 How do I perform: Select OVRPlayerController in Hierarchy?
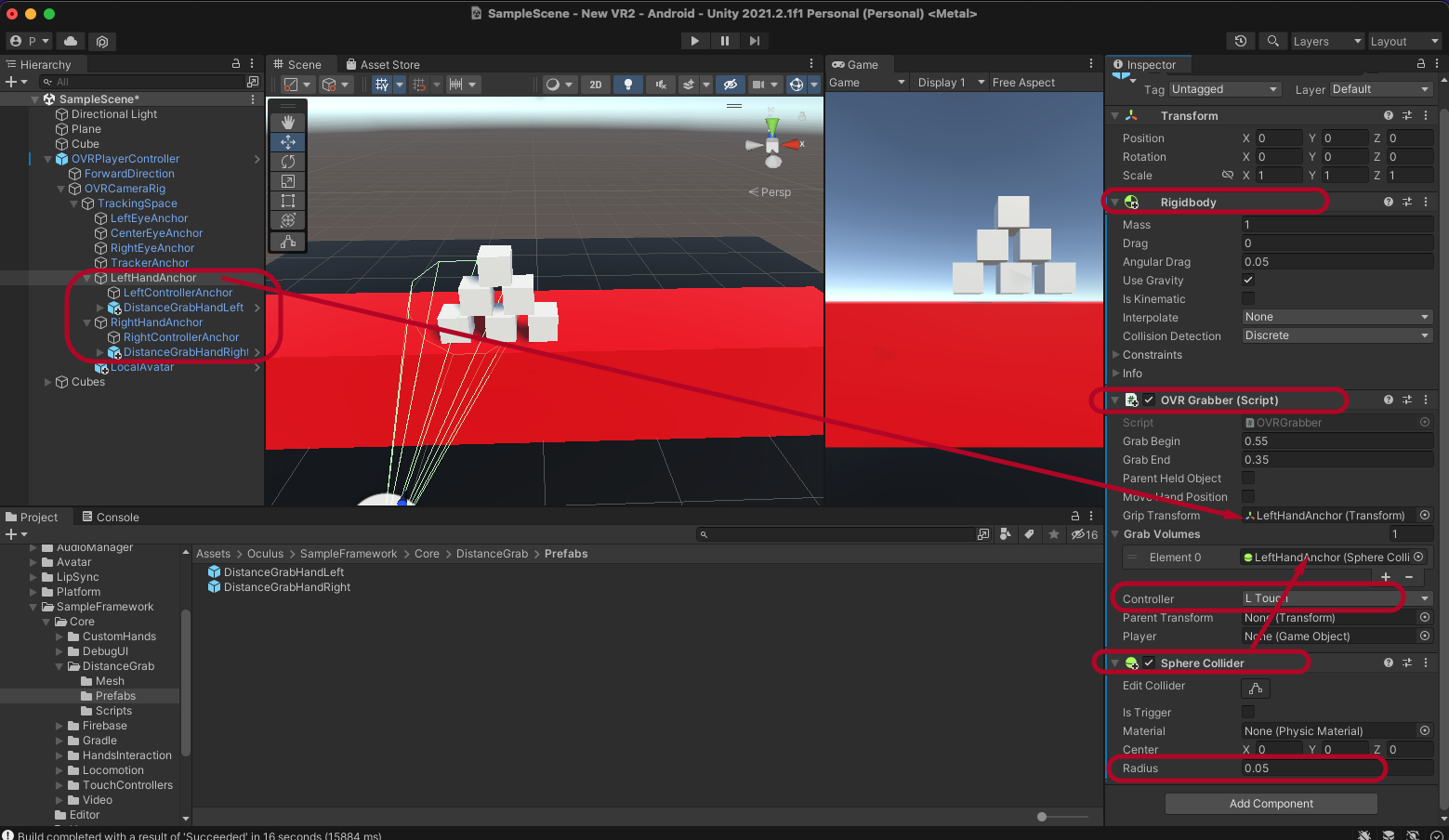125,159
